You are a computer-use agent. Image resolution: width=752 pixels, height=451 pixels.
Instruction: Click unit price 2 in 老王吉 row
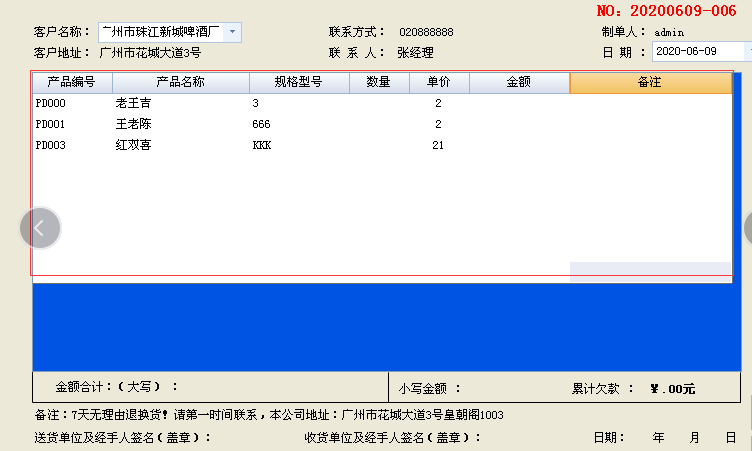(438, 103)
